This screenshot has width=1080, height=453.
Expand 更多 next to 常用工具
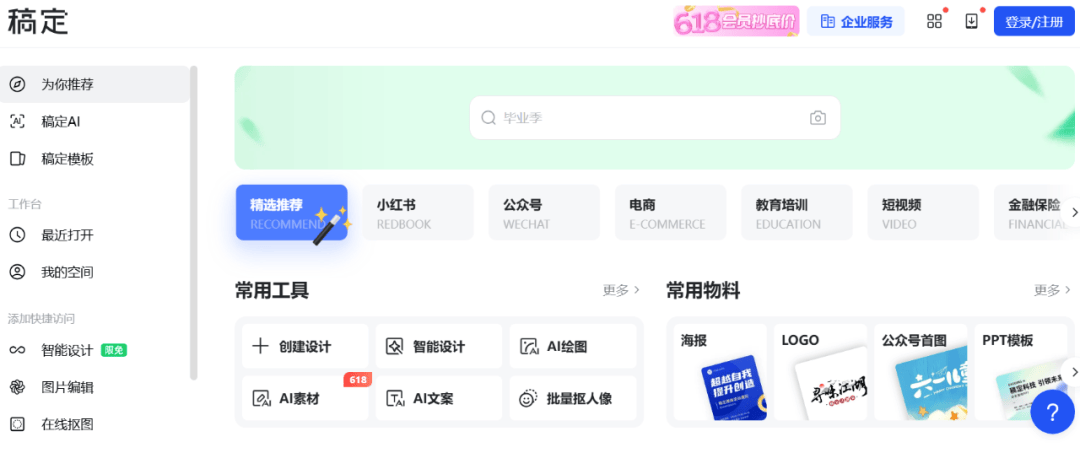click(x=621, y=291)
